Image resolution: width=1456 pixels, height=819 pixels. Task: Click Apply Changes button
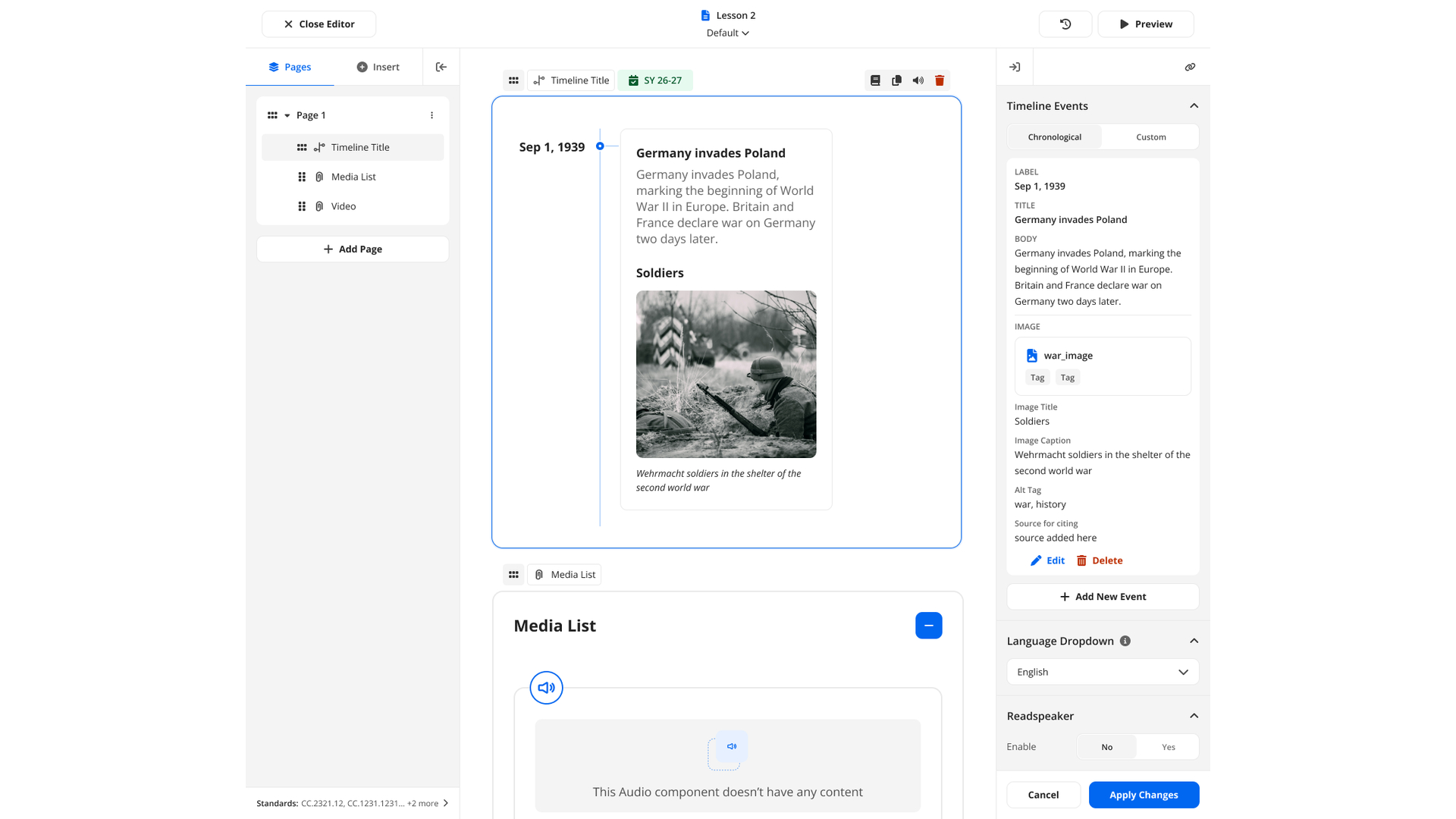click(1144, 795)
